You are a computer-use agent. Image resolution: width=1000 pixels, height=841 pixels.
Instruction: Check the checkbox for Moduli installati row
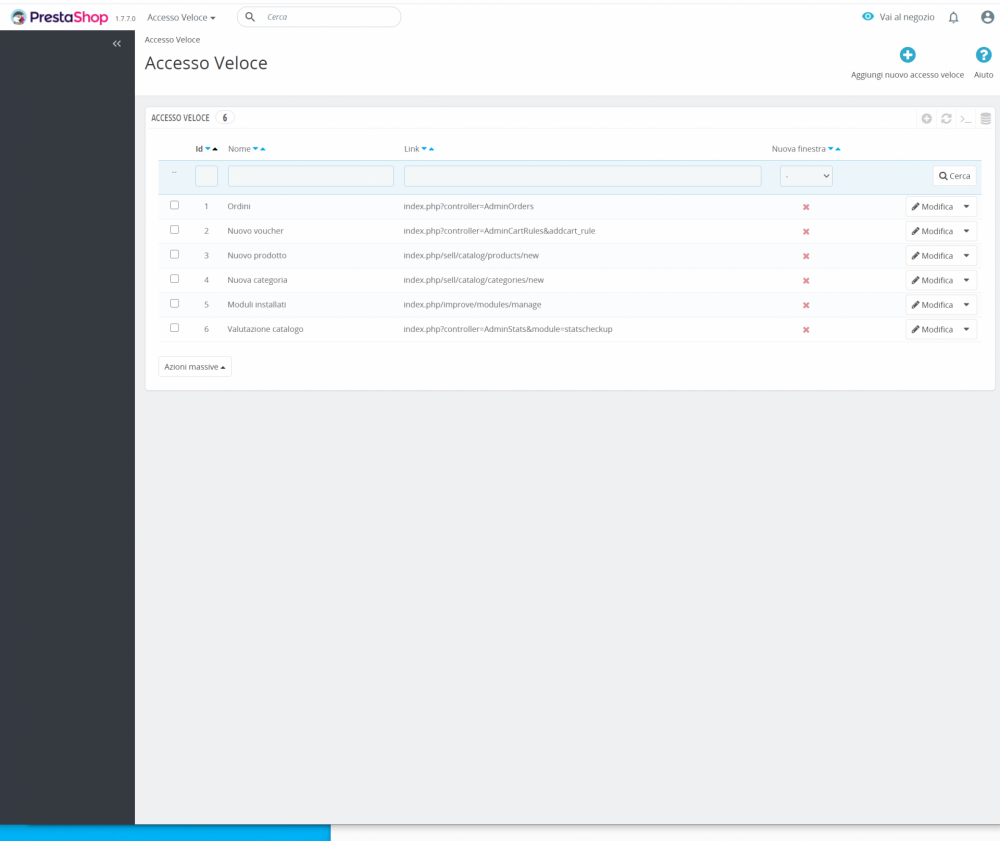pyautogui.click(x=174, y=303)
